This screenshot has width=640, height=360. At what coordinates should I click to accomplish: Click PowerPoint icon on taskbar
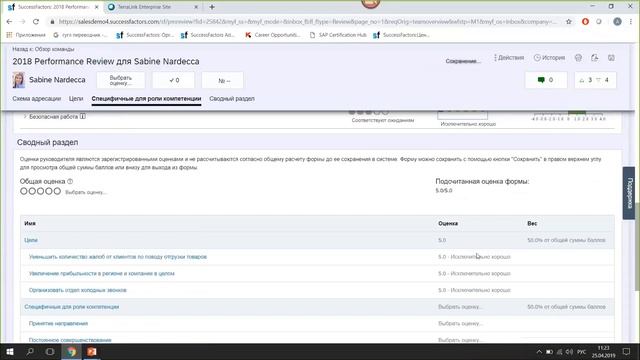click(91, 351)
